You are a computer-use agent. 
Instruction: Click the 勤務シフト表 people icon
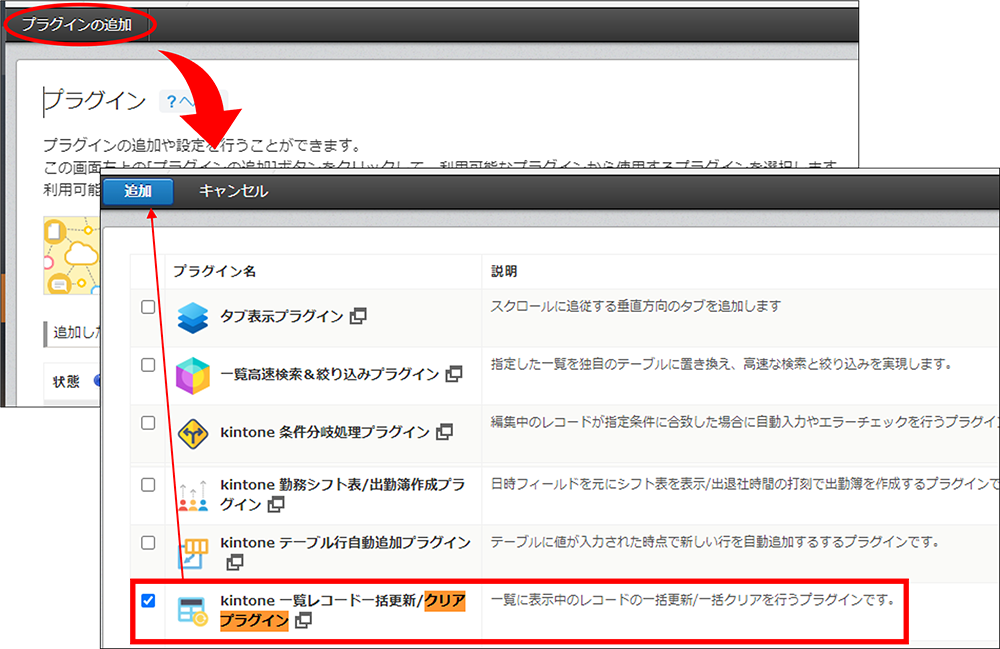pyautogui.click(x=193, y=496)
